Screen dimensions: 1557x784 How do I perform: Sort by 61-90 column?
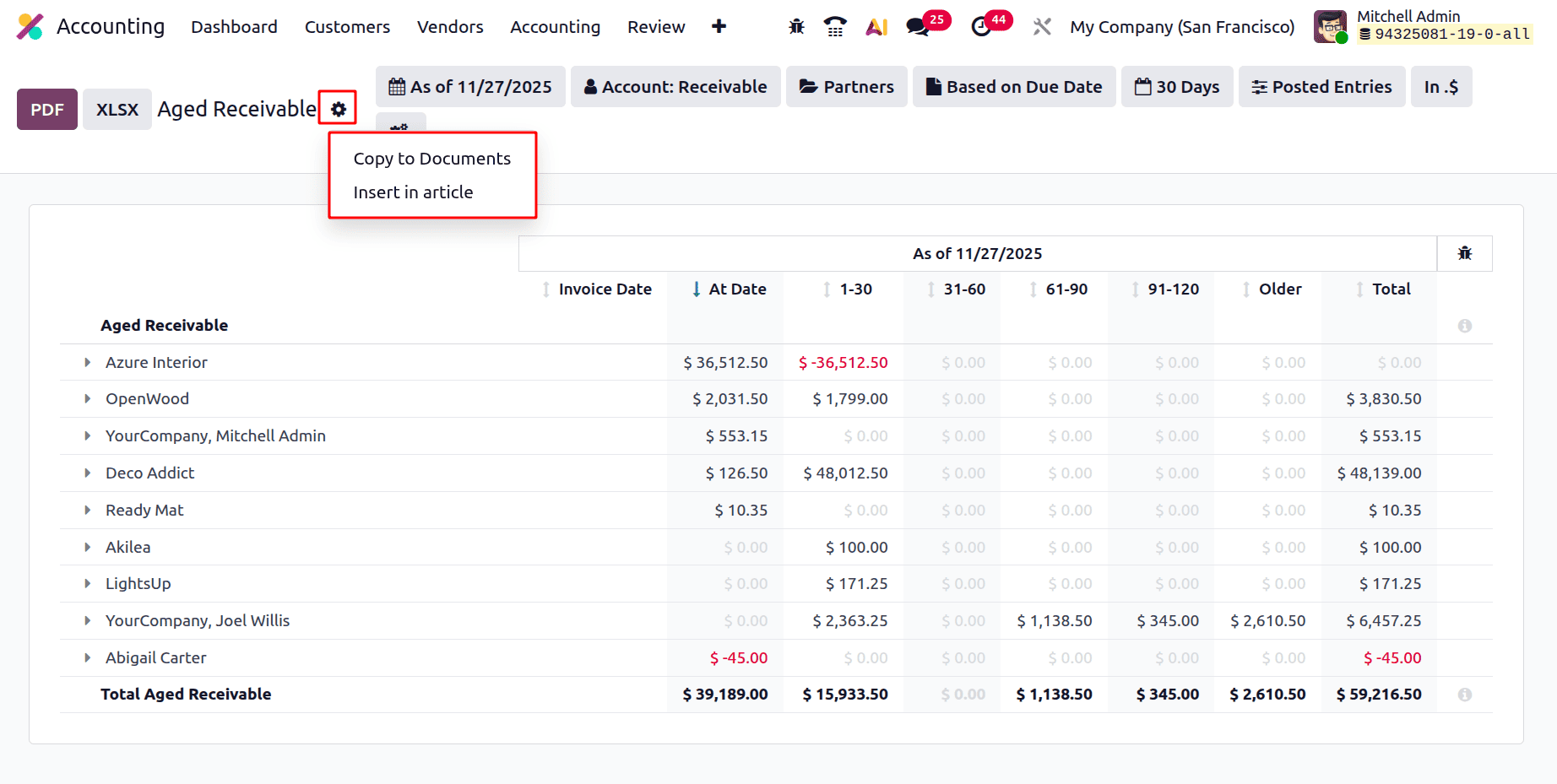click(x=1033, y=289)
